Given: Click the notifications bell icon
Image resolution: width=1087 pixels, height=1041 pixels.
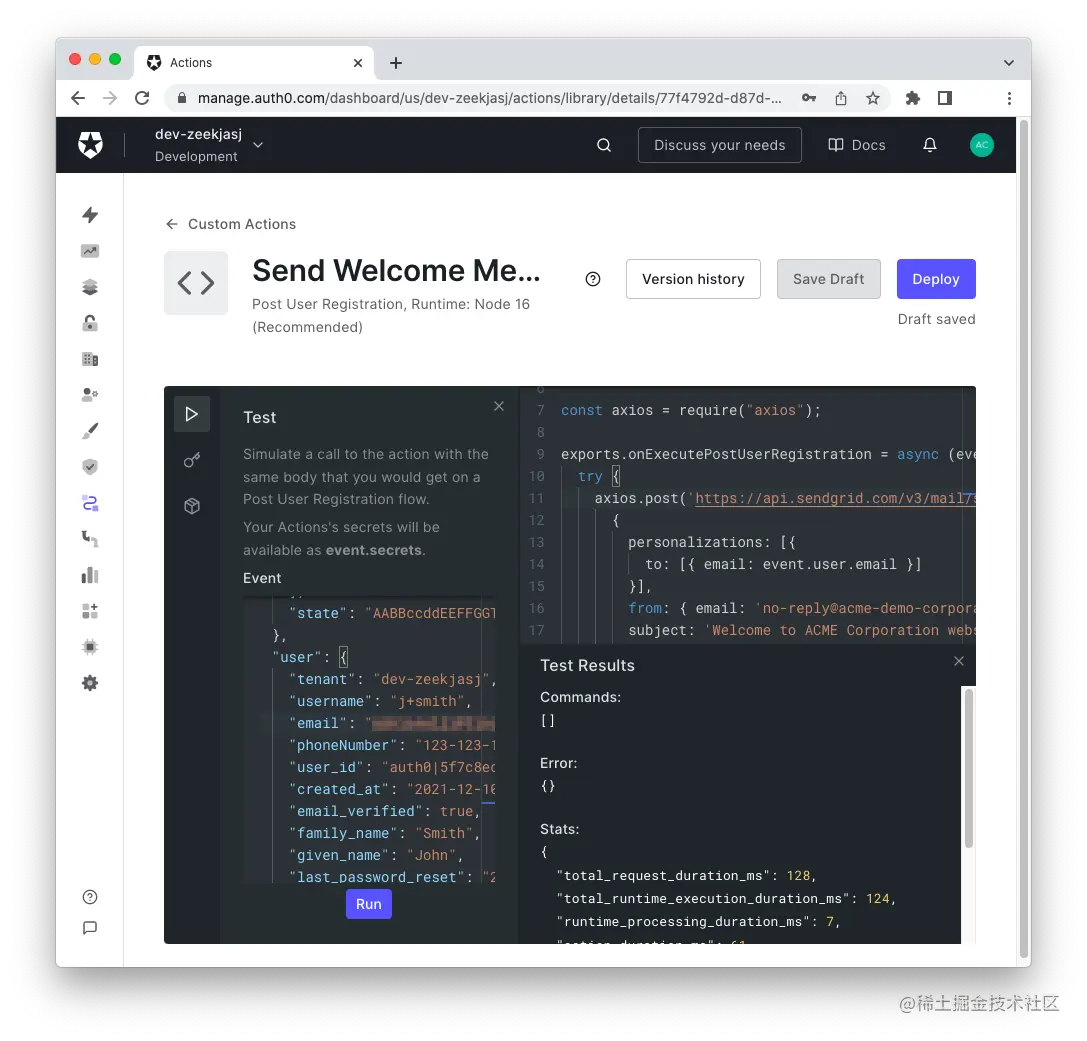Looking at the screenshot, I should (x=930, y=144).
